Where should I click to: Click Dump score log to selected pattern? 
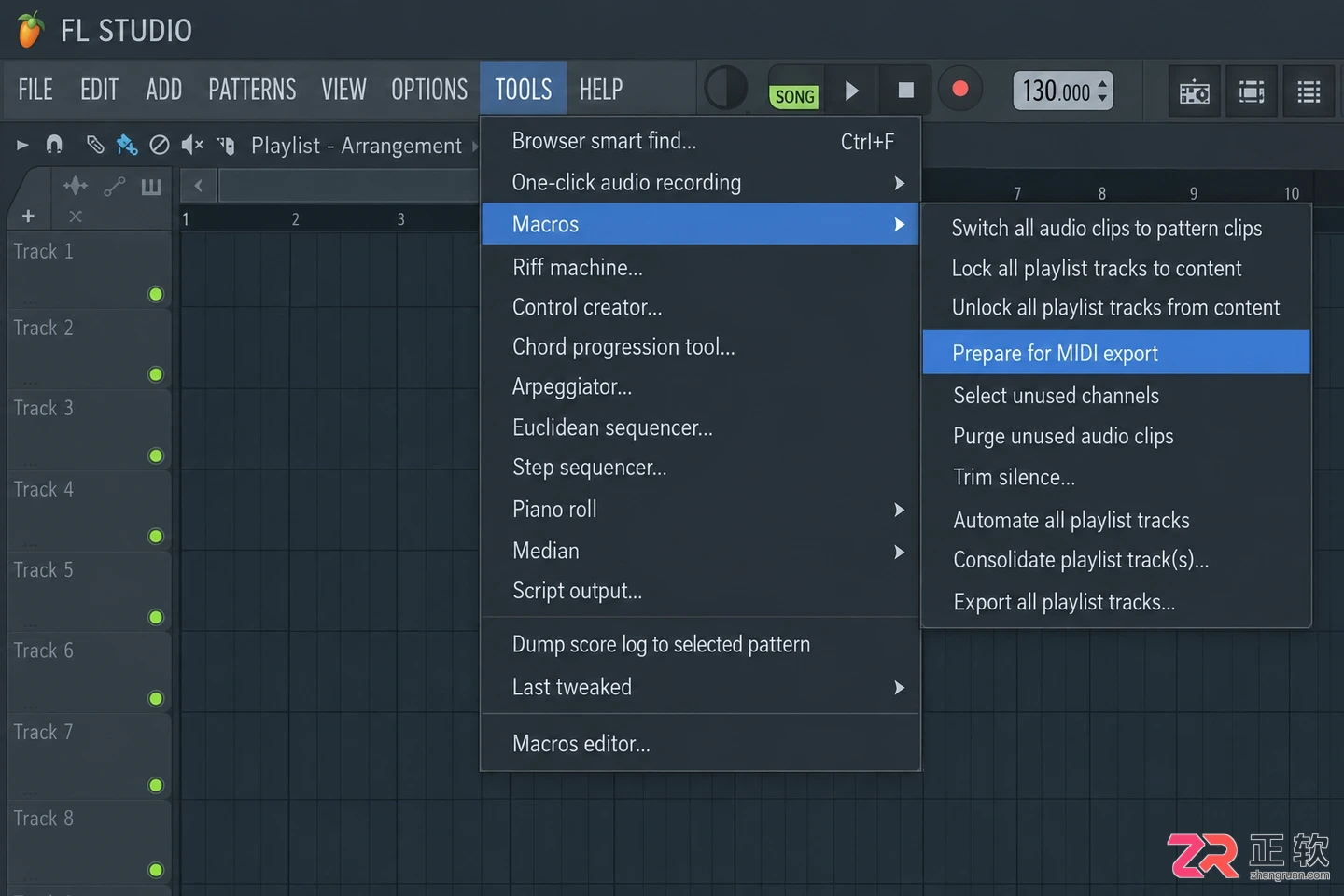click(x=700, y=645)
